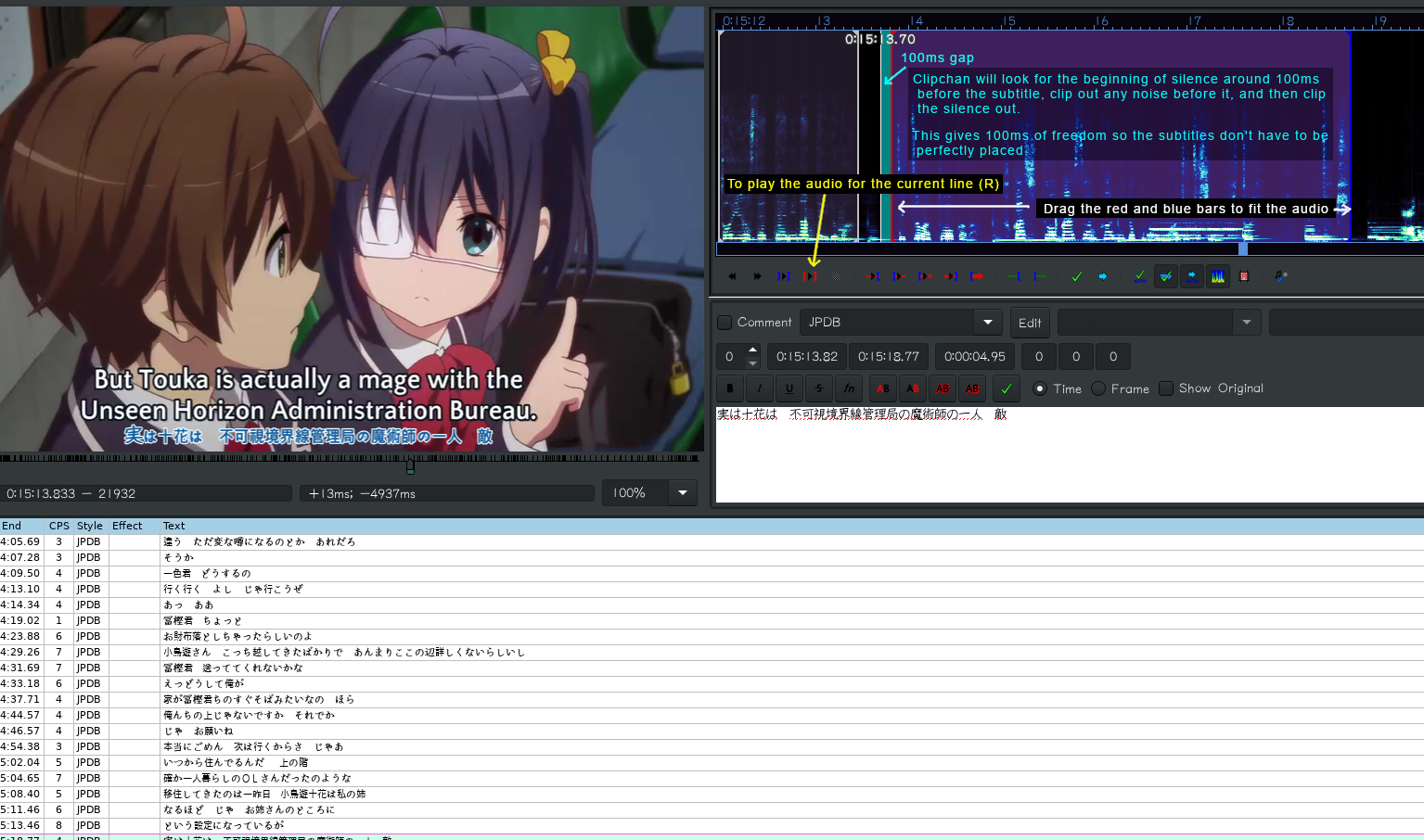Open the JPDB style dropdown
Screen dimensions: 1424x840
[988, 323]
